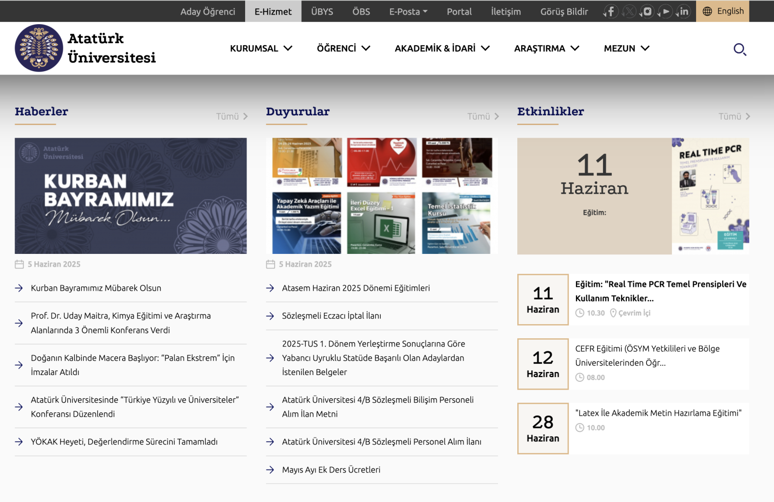Switch the site language to English
The image size is (774, 502).
[723, 11]
